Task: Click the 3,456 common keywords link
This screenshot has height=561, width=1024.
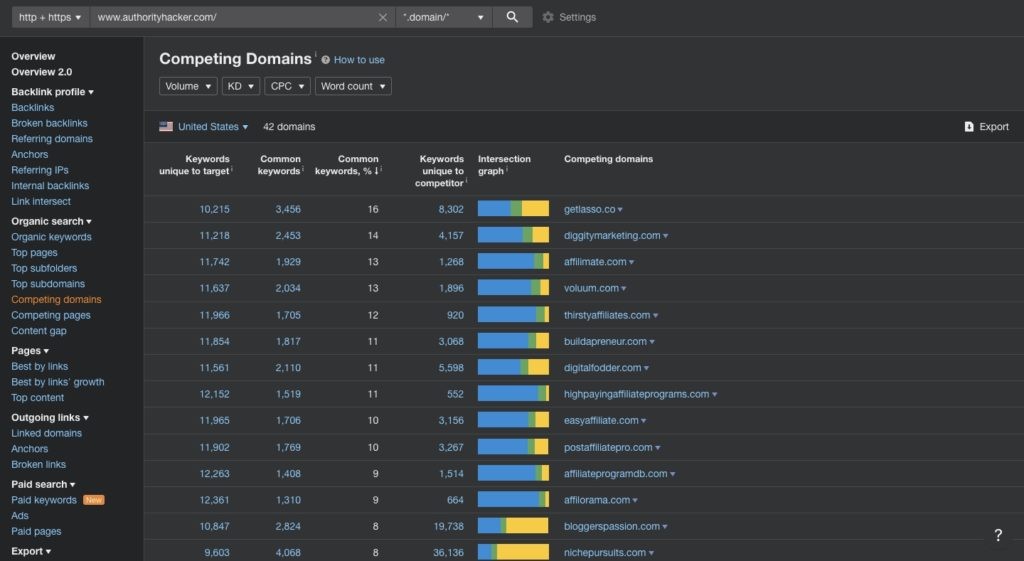Action: pyautogui.click(x=287, y=209)
